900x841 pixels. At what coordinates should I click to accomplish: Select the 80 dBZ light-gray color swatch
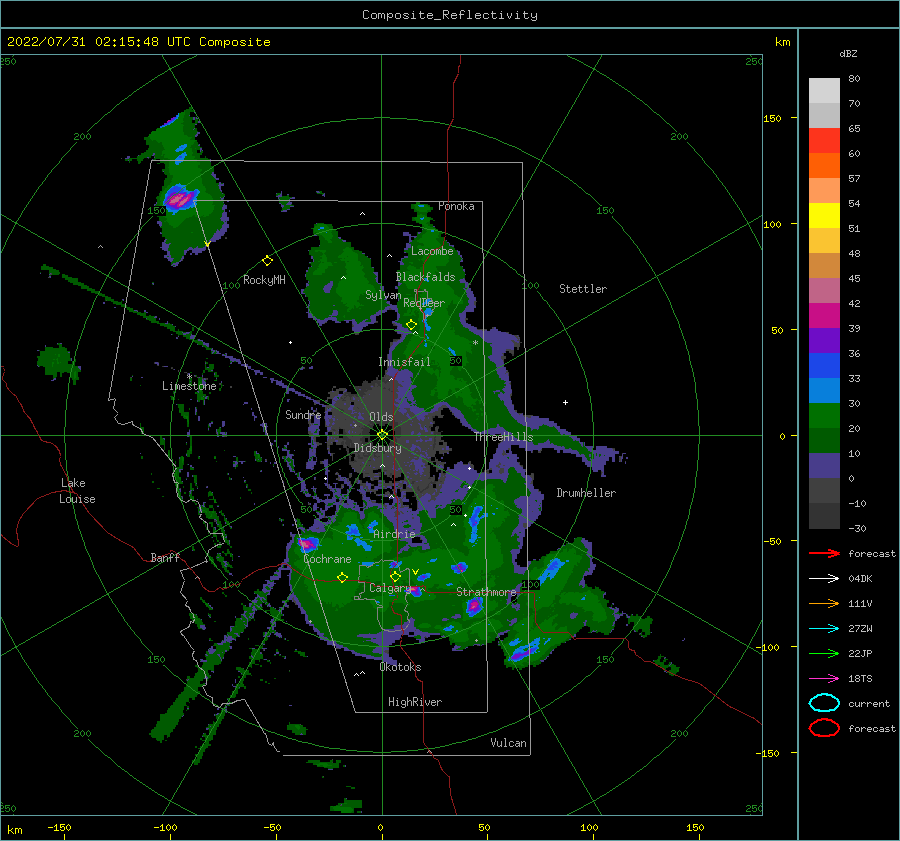coord(824,91)
